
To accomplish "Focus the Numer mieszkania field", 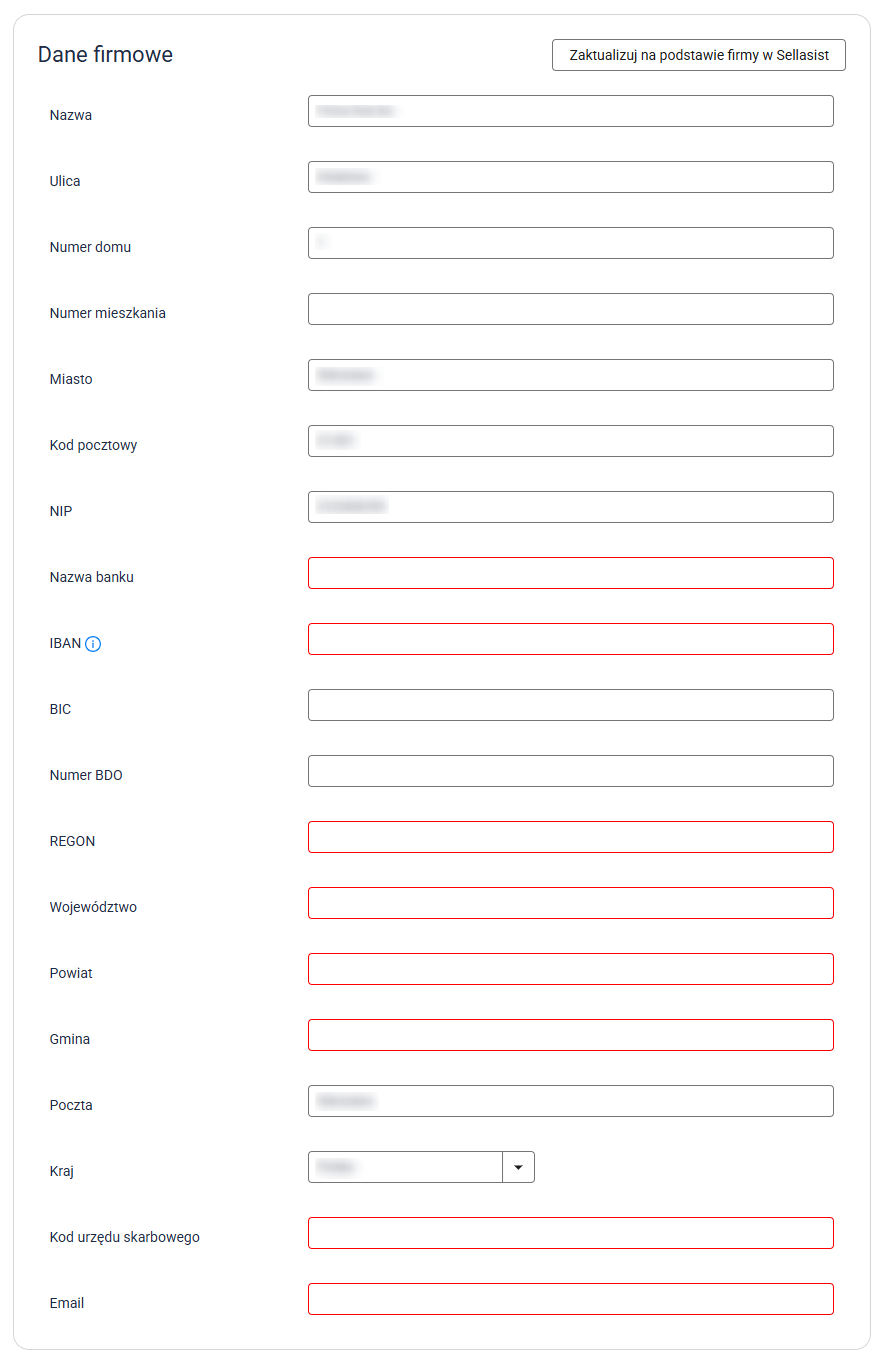I will [x=570, y=309].
